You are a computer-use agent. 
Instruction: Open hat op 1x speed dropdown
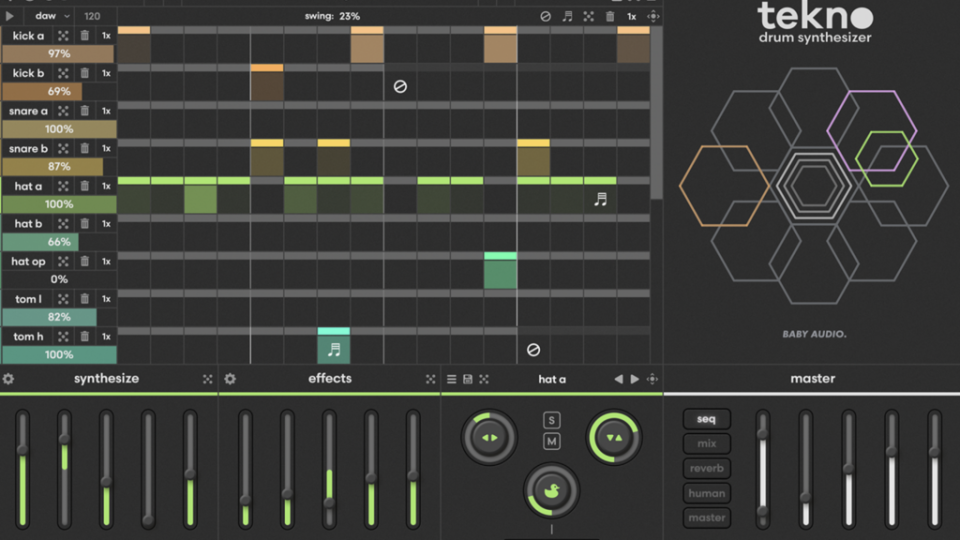coord(107,261)
